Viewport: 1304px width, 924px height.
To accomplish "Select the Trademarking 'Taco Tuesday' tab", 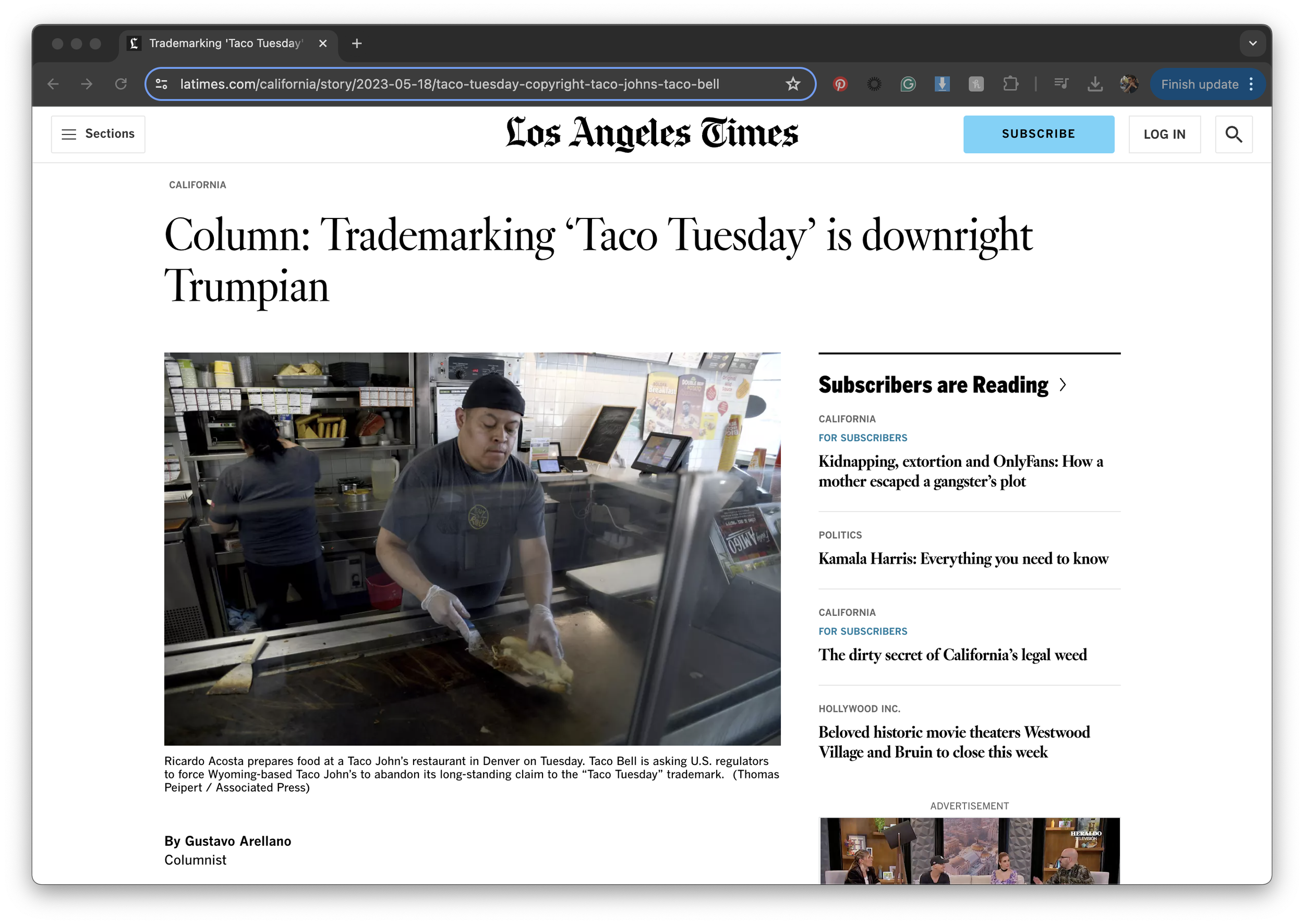I will click(227, 43).
